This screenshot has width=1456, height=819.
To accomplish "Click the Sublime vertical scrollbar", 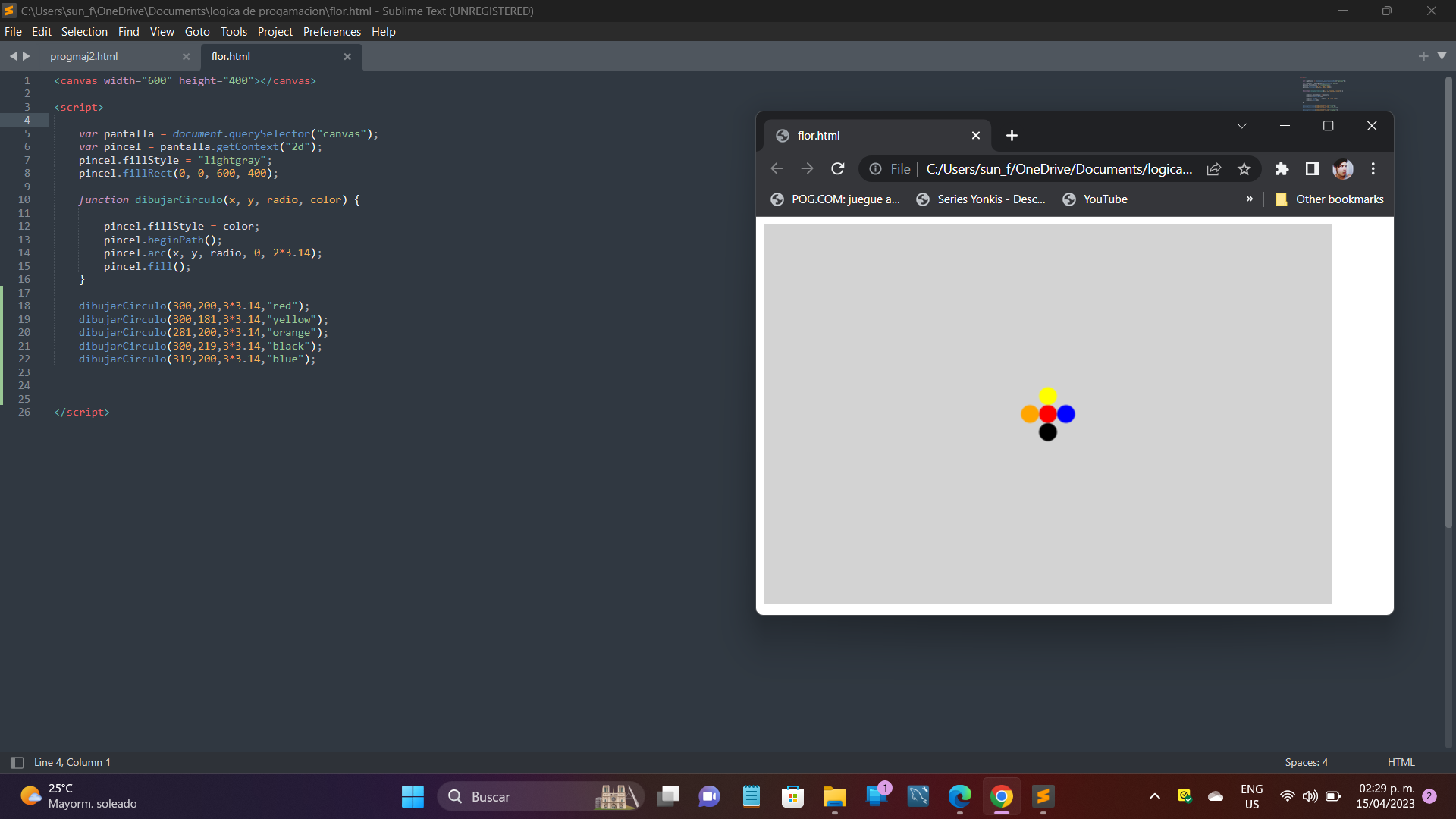I will pyautogui.click(x=1448, y=303).
